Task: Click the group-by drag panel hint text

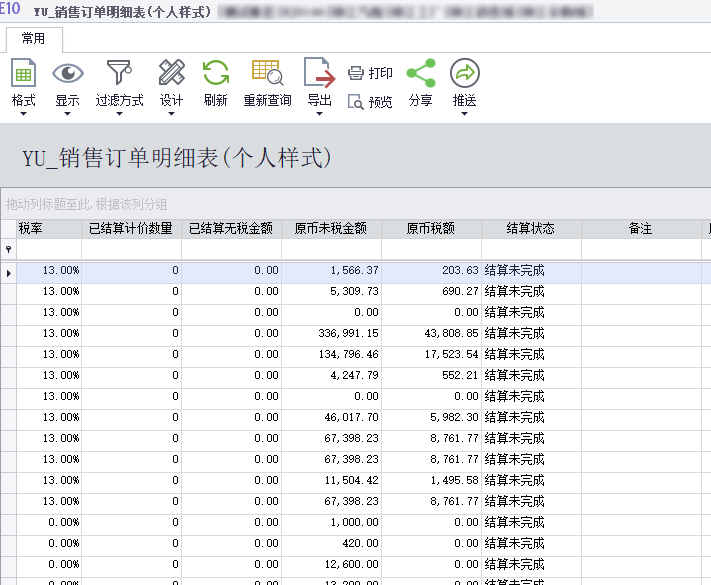Action: click(x=86, y=205)
